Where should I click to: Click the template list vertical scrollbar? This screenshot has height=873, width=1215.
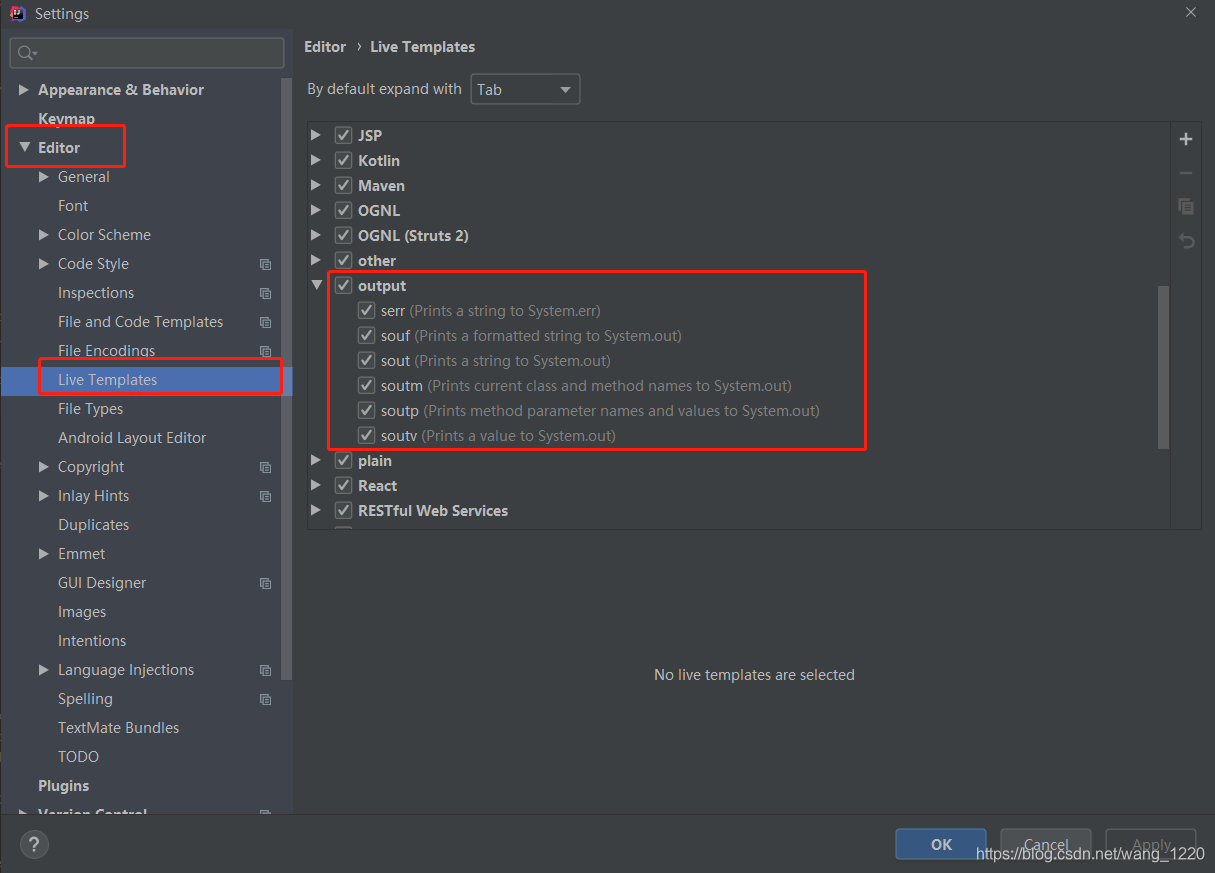click(1163, 367)
